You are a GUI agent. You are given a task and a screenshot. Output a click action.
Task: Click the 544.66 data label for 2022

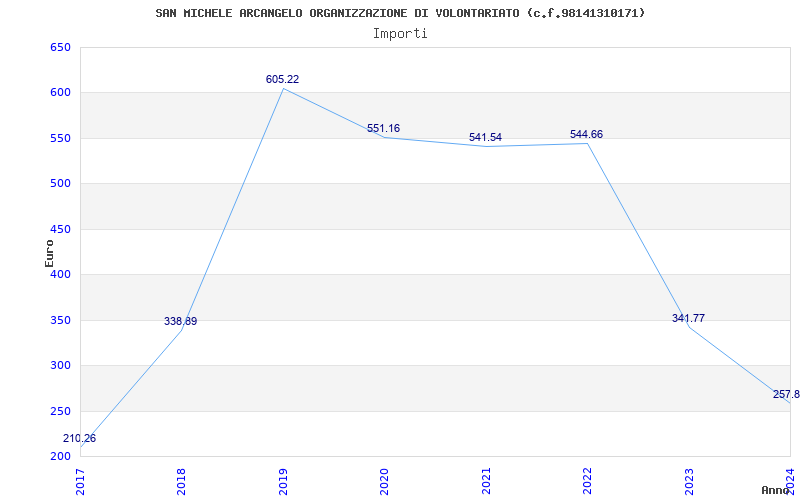click(x=586, y=134)
